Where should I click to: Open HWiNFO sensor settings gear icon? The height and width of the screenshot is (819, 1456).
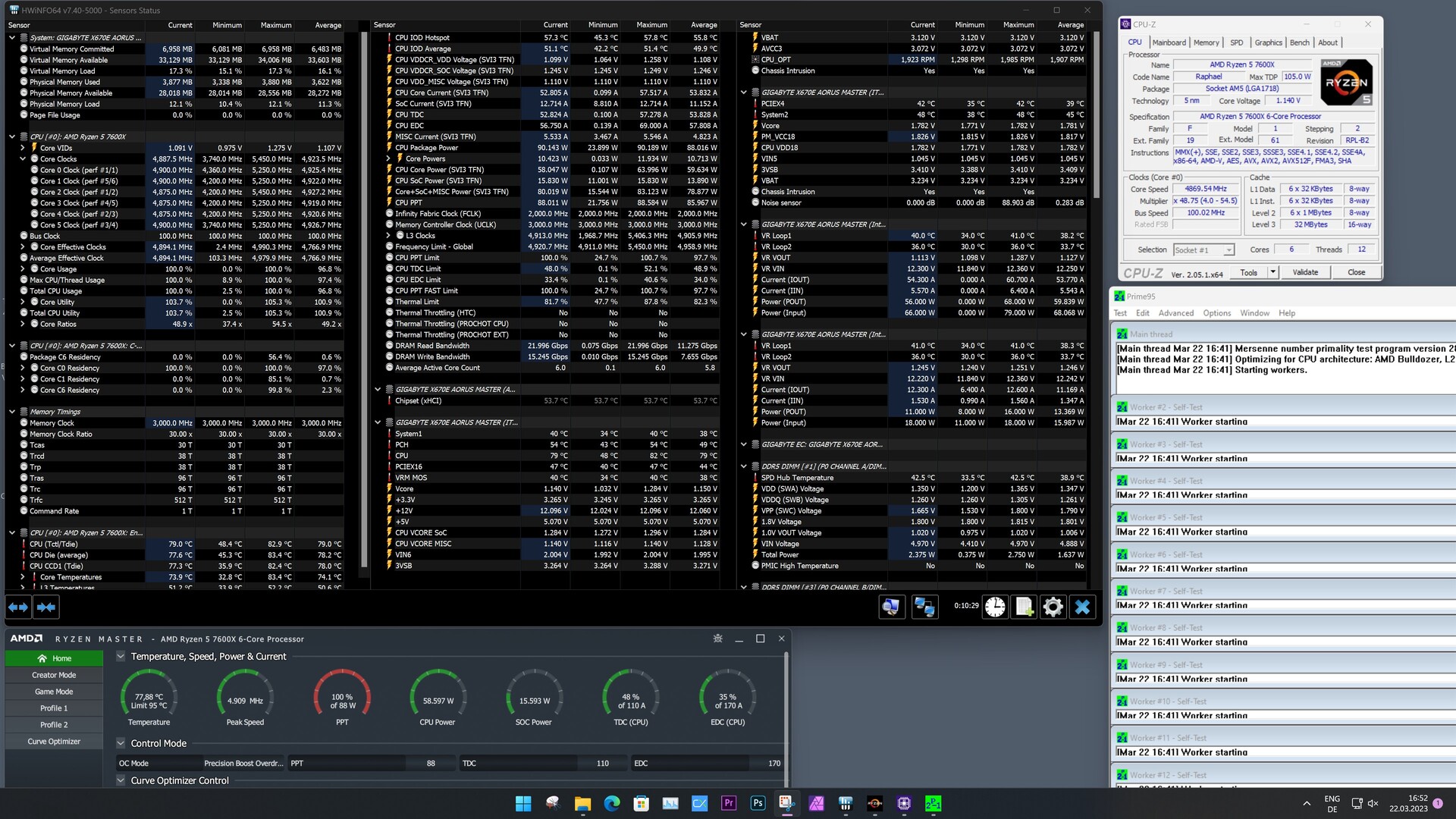tap(1053, 607)
